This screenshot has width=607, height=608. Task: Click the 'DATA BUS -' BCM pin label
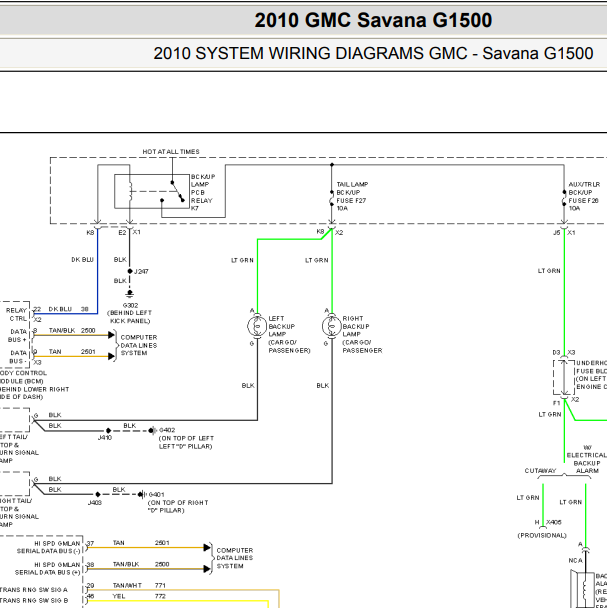click(18, 357)
